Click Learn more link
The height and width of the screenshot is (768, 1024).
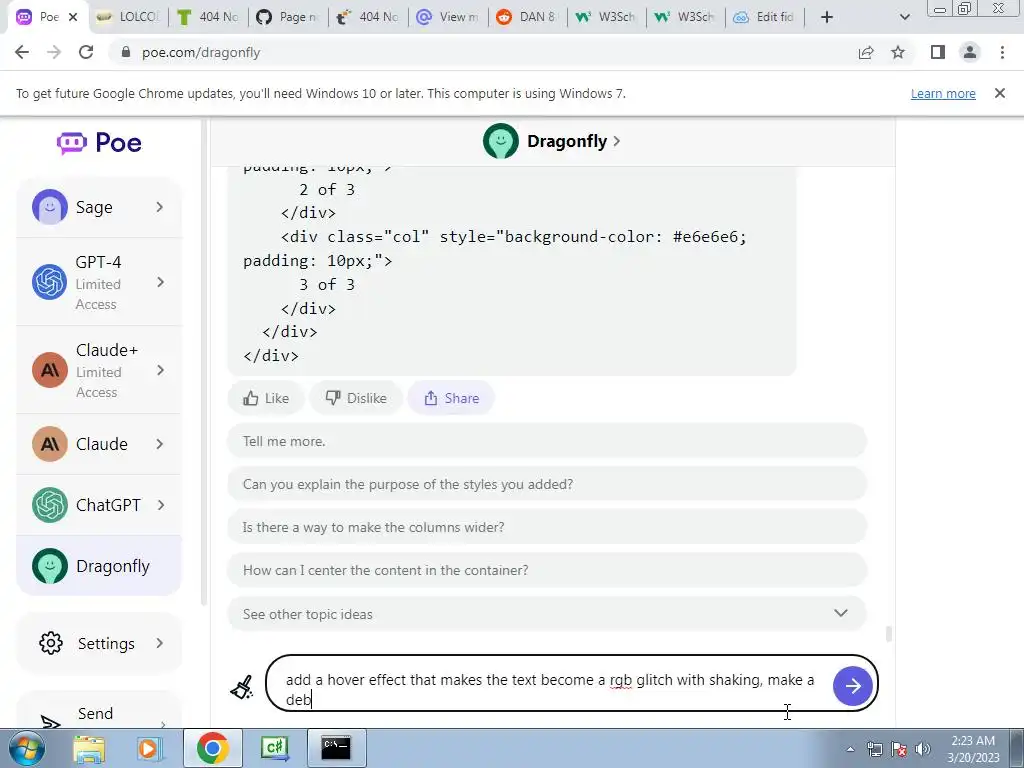pos(943,93)
